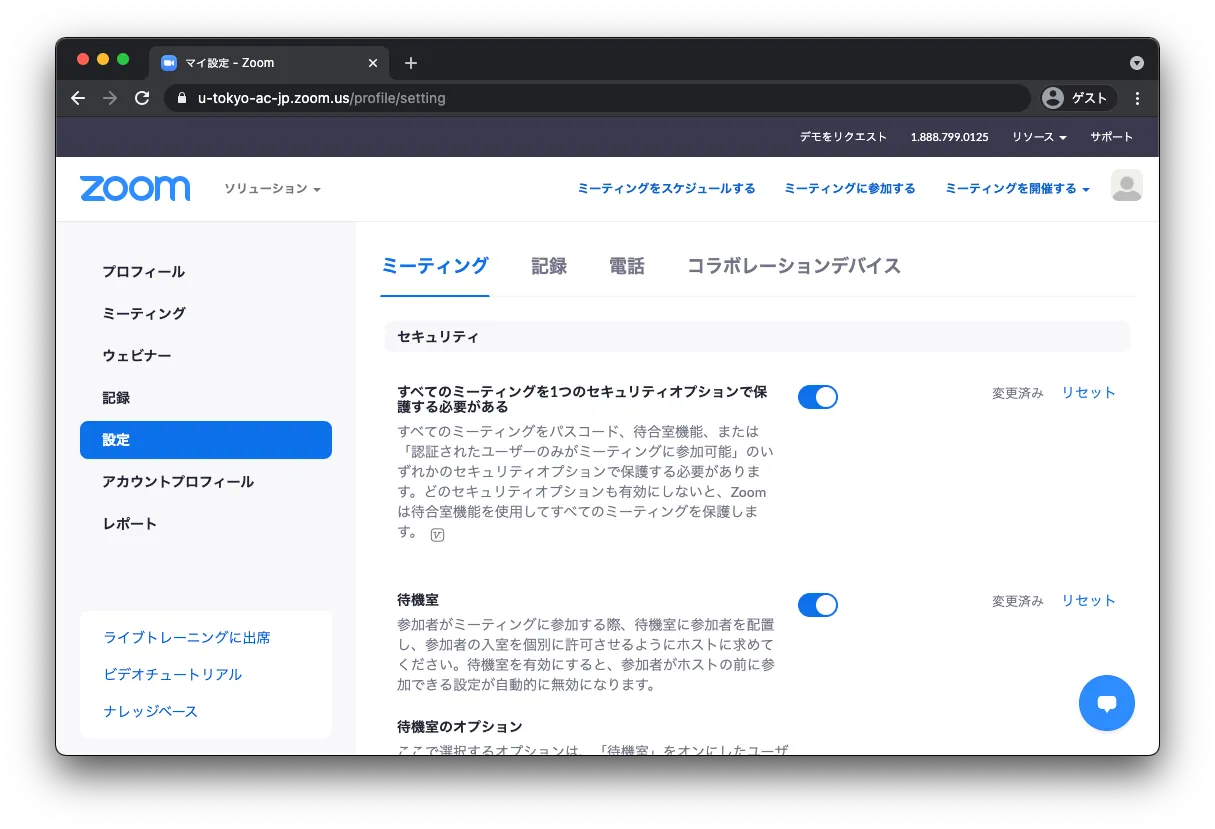Disable the security option requirement toggle
The width and height of the screenshot is (1215, 829).
tap(817, 397)
